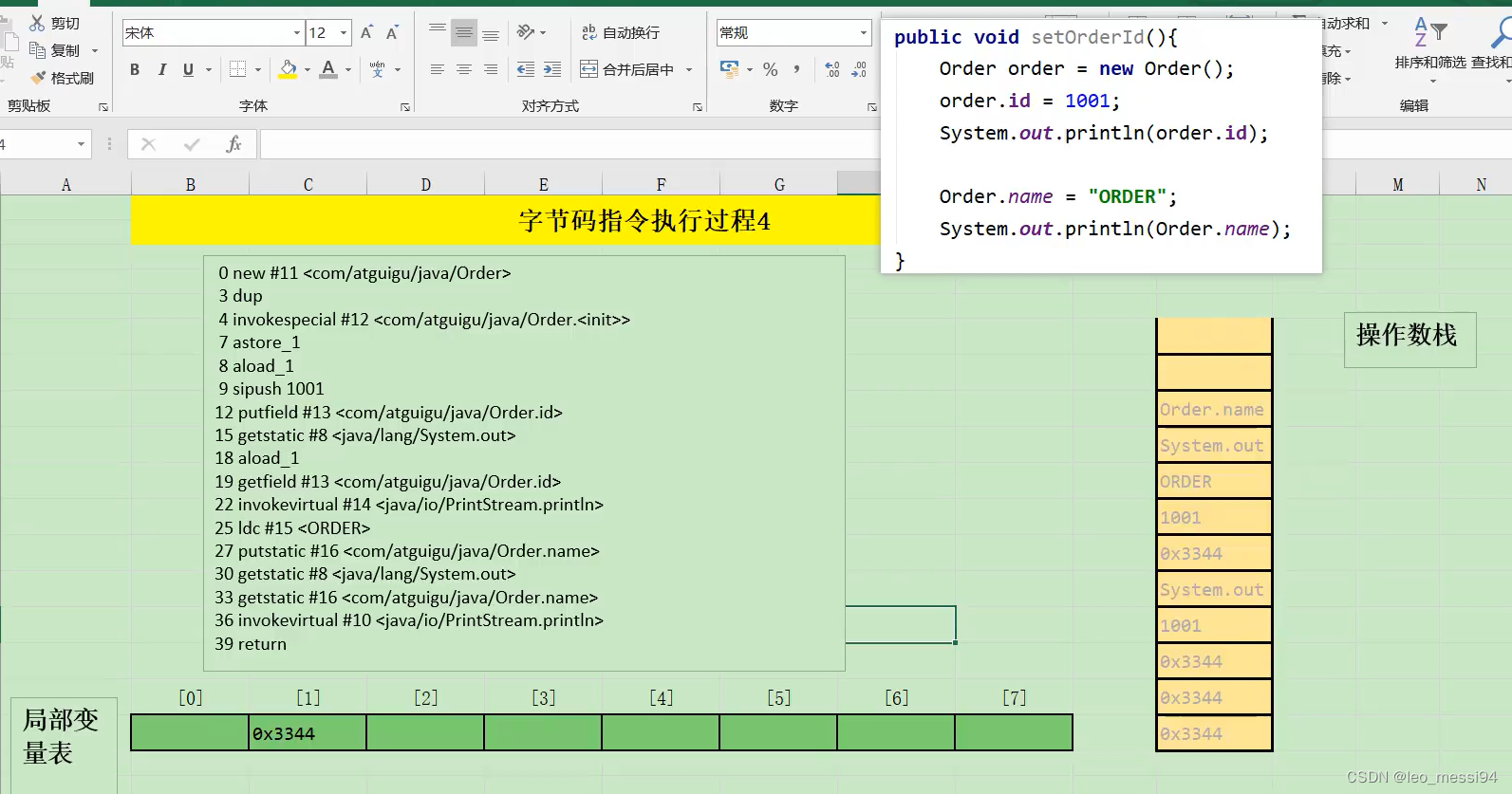1512x794 pixels.
Task: Click bytecode line 39 return
Action: point(251,643)
